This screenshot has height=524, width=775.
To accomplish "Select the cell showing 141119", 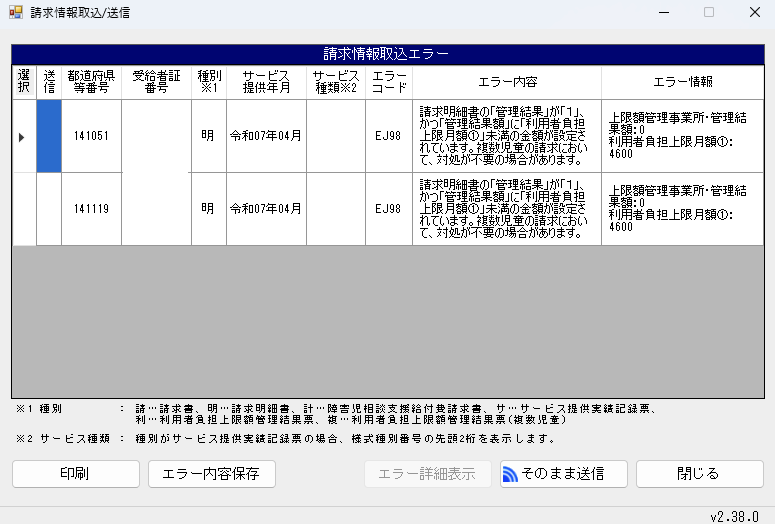I will point(91,209).
